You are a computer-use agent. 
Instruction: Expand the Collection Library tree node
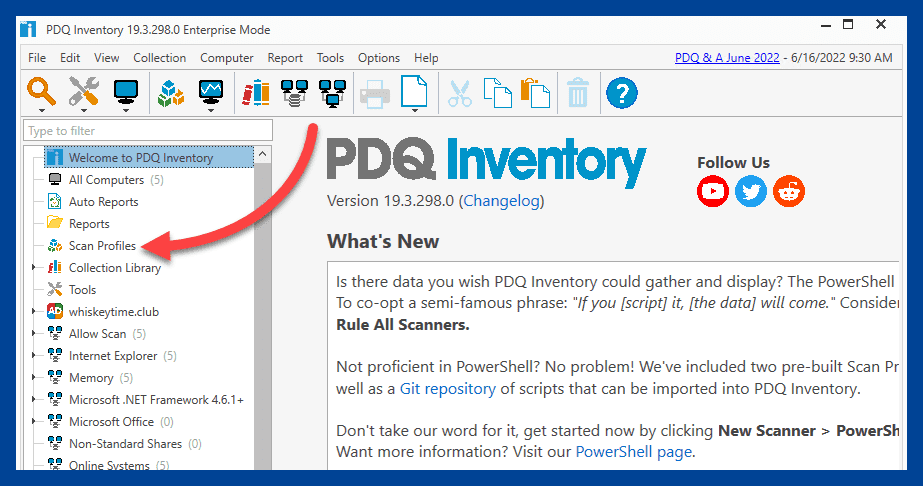click(x=34, y=268)
